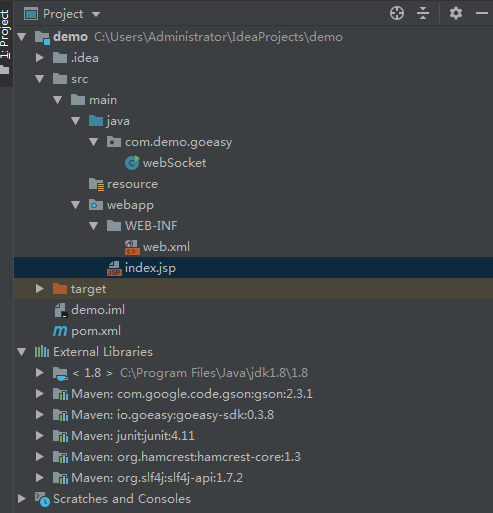Click the External Libraries bars icon
This screenshot has width=493, height=513.
click(x=42, y=352)
